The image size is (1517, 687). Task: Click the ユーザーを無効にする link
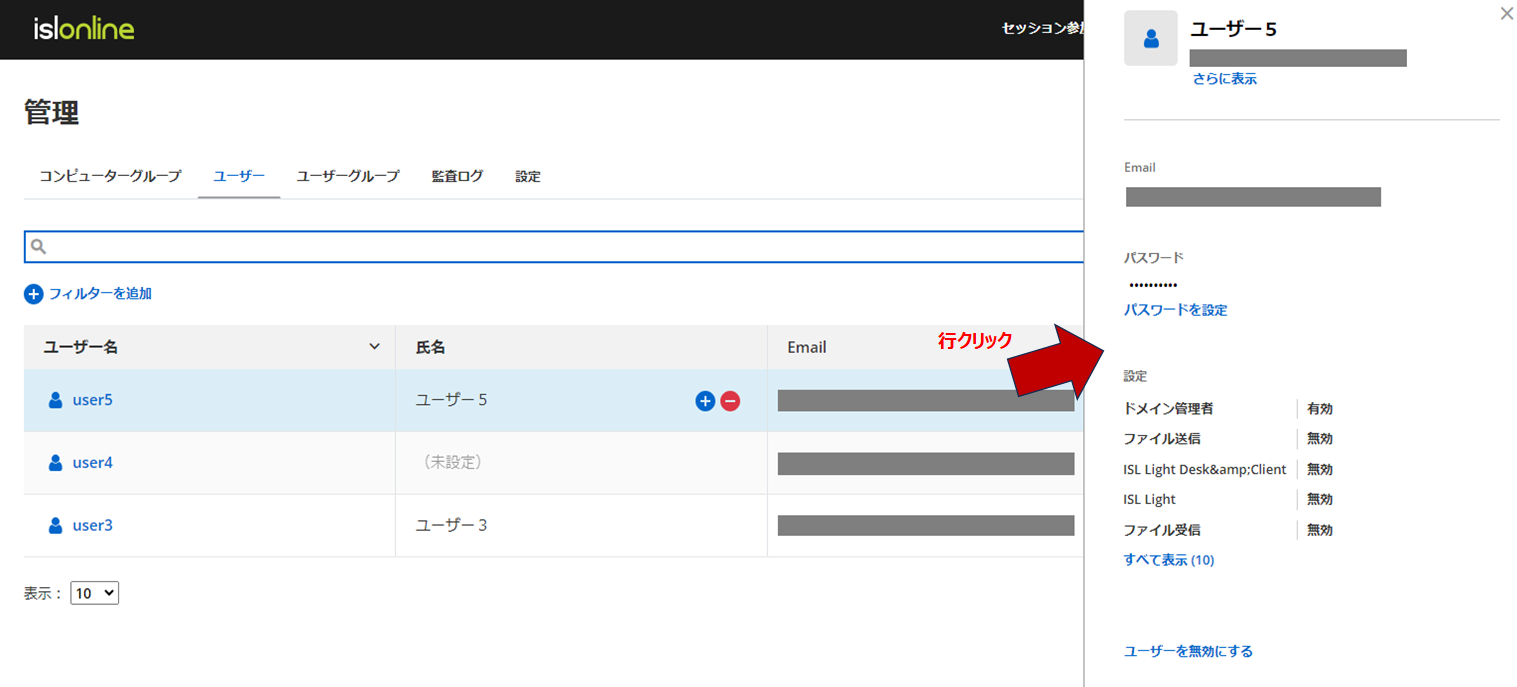[x=1188, y=651]
